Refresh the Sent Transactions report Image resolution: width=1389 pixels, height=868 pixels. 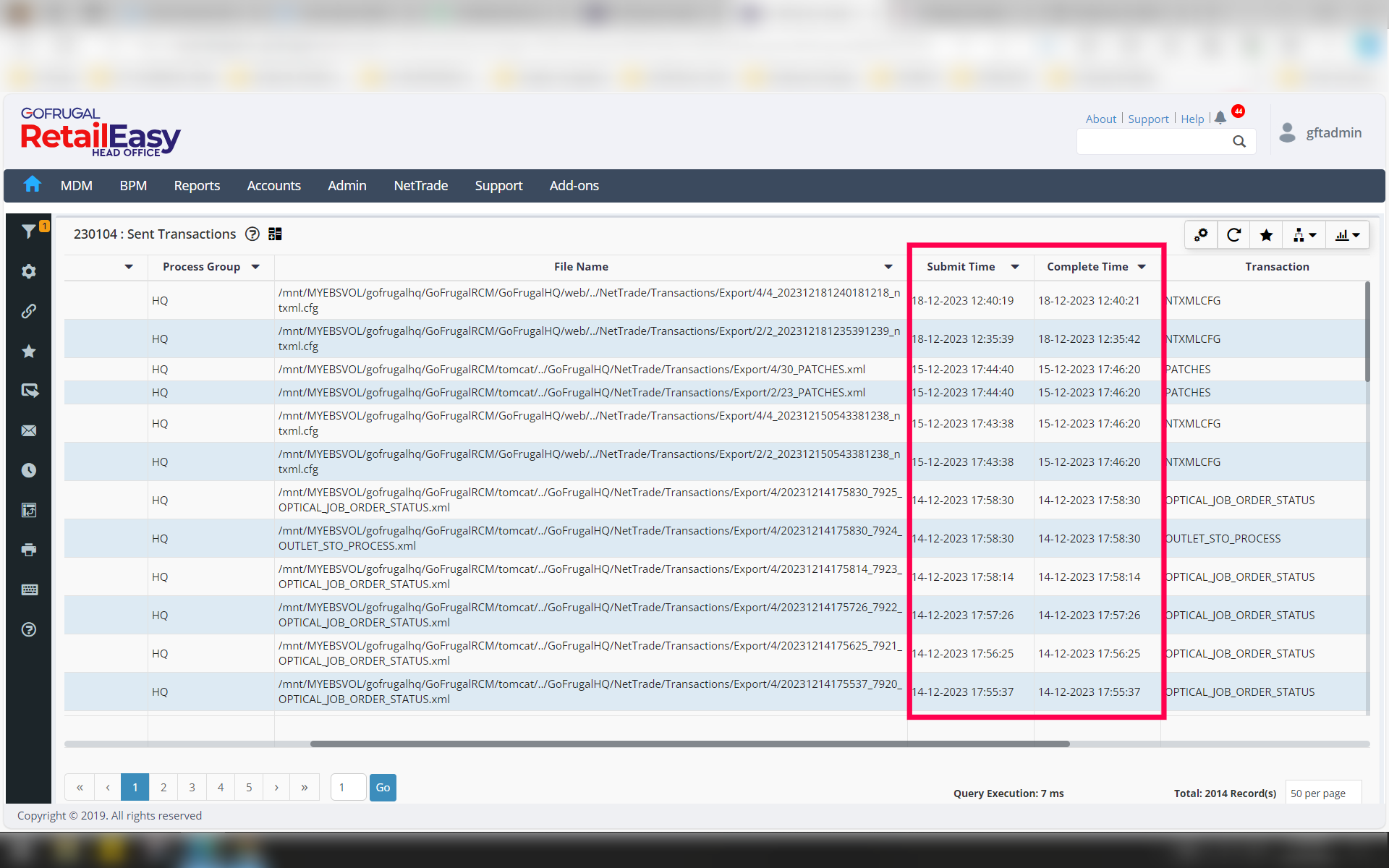tap(1234, 234)
